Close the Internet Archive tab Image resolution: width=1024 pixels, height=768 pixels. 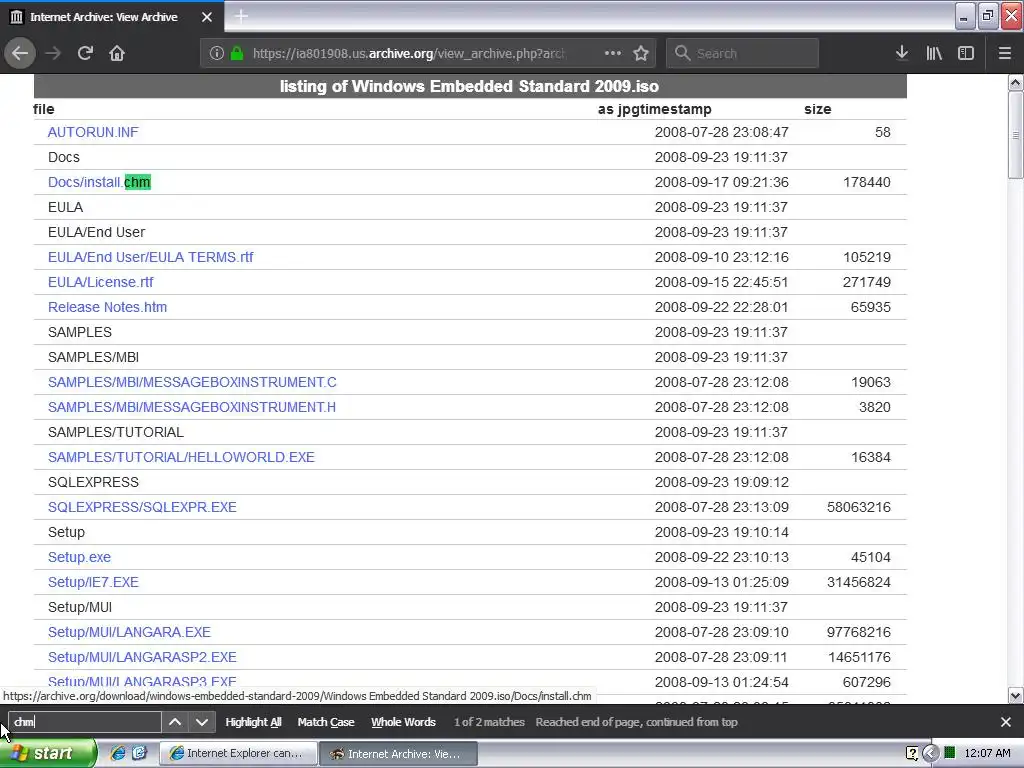coord(207,17)
